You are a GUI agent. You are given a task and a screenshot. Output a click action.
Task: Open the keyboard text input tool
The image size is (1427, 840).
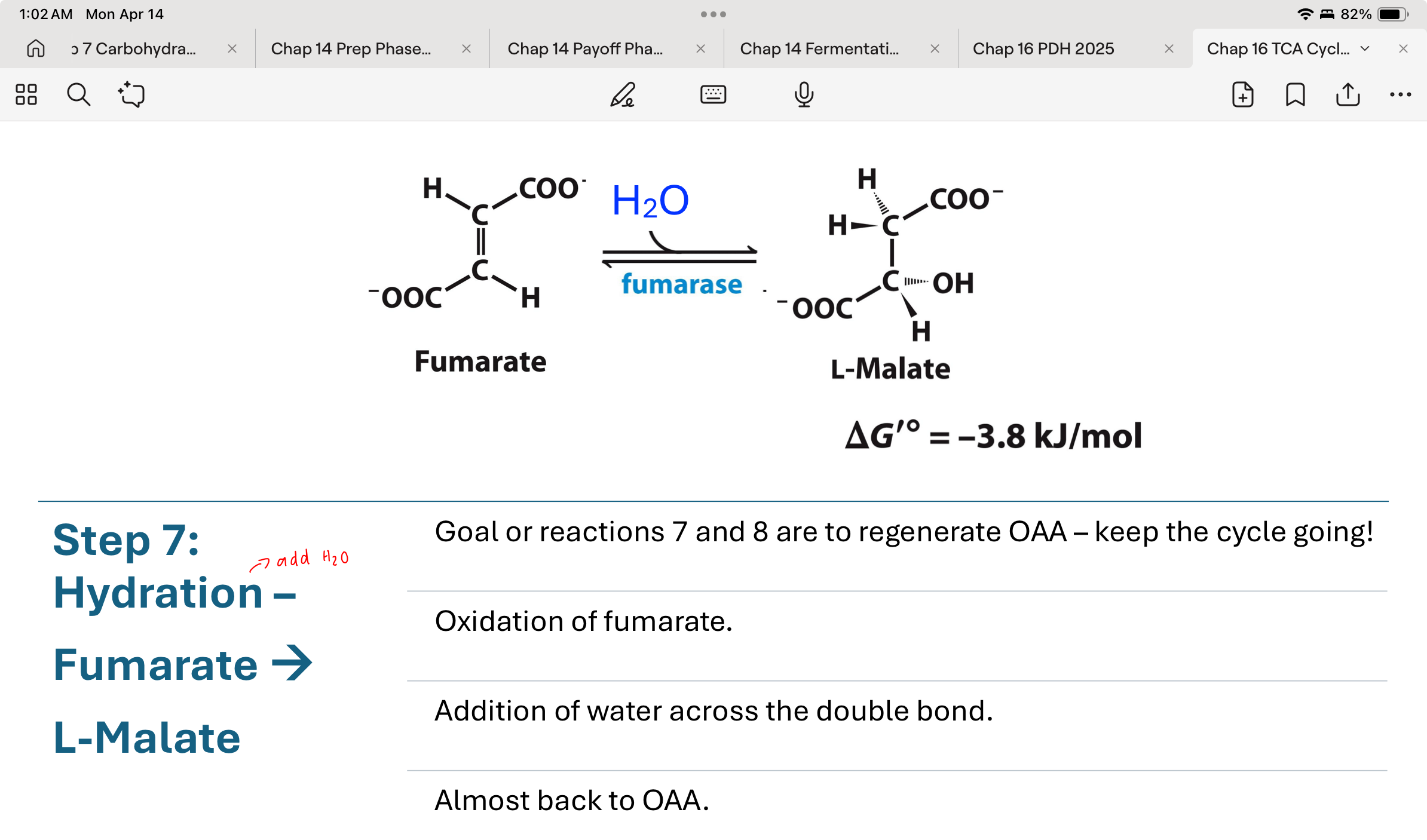point(713,94)
